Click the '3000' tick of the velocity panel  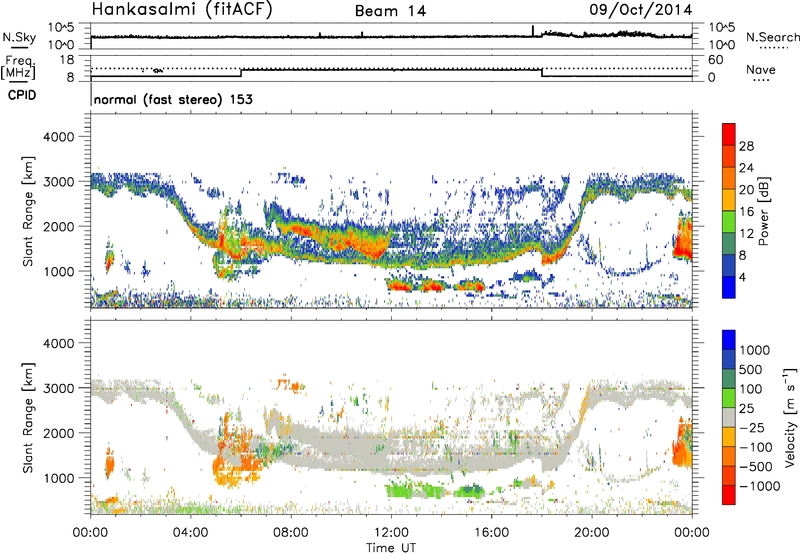[x=58, y=388]
